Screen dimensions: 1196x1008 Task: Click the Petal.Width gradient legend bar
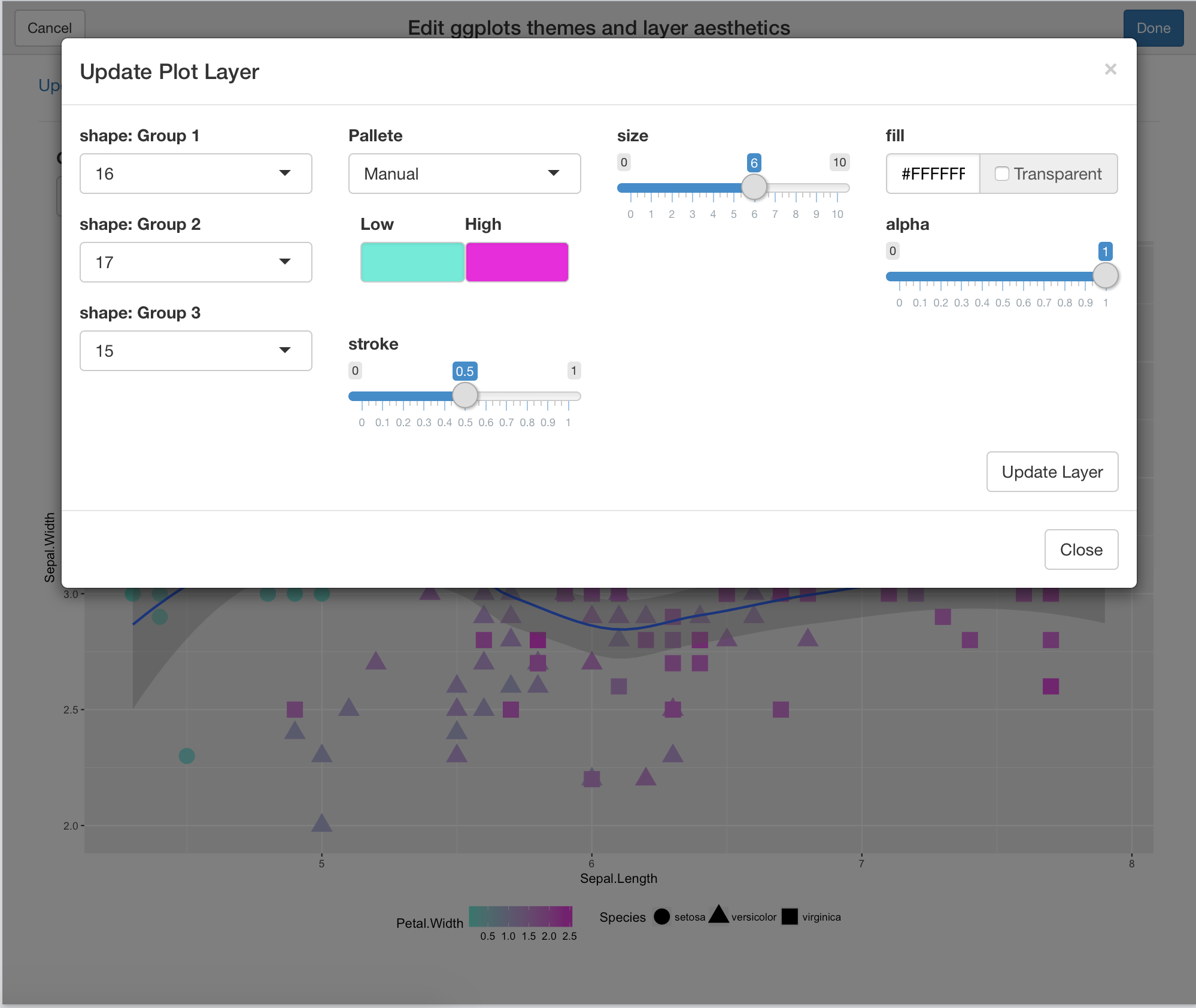tap(520, 916)
